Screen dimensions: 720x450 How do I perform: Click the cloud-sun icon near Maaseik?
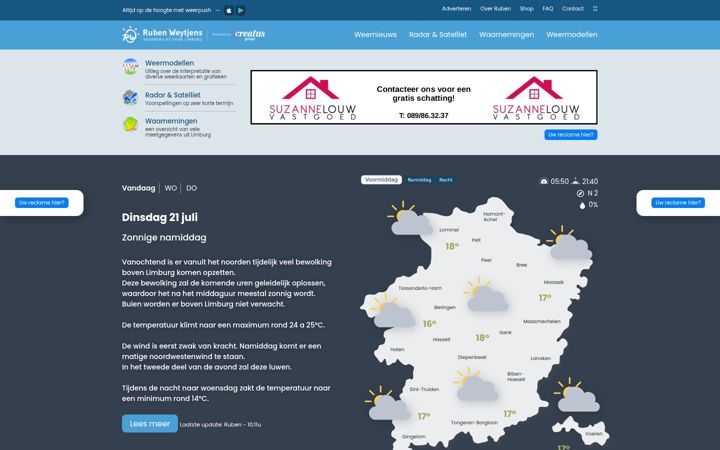(x=568, y=242)
